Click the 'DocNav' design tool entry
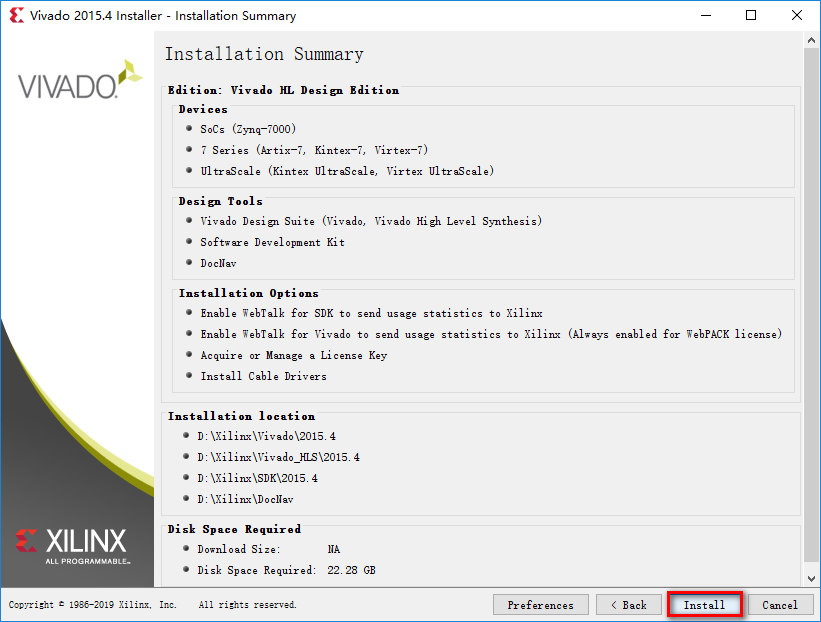The width and height of the screenshot is (821, 622). point(218,263)
